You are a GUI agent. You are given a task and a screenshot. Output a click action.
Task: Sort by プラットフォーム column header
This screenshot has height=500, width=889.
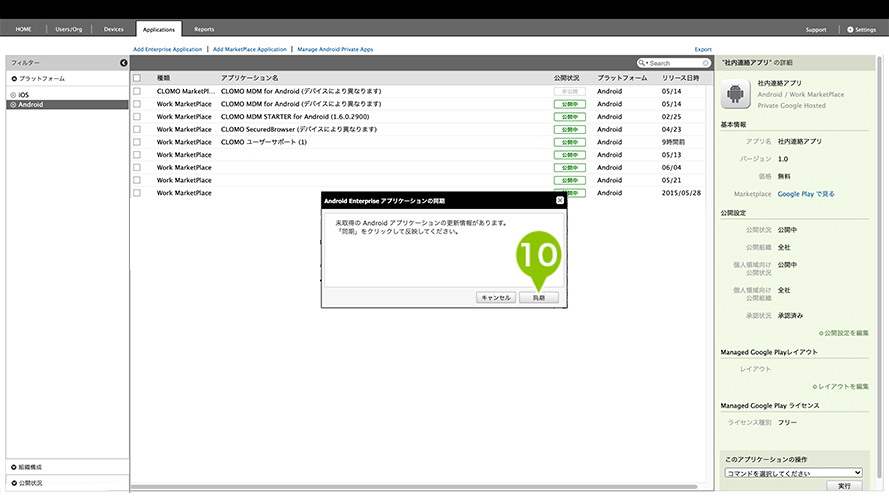click(x=622, y=78)
